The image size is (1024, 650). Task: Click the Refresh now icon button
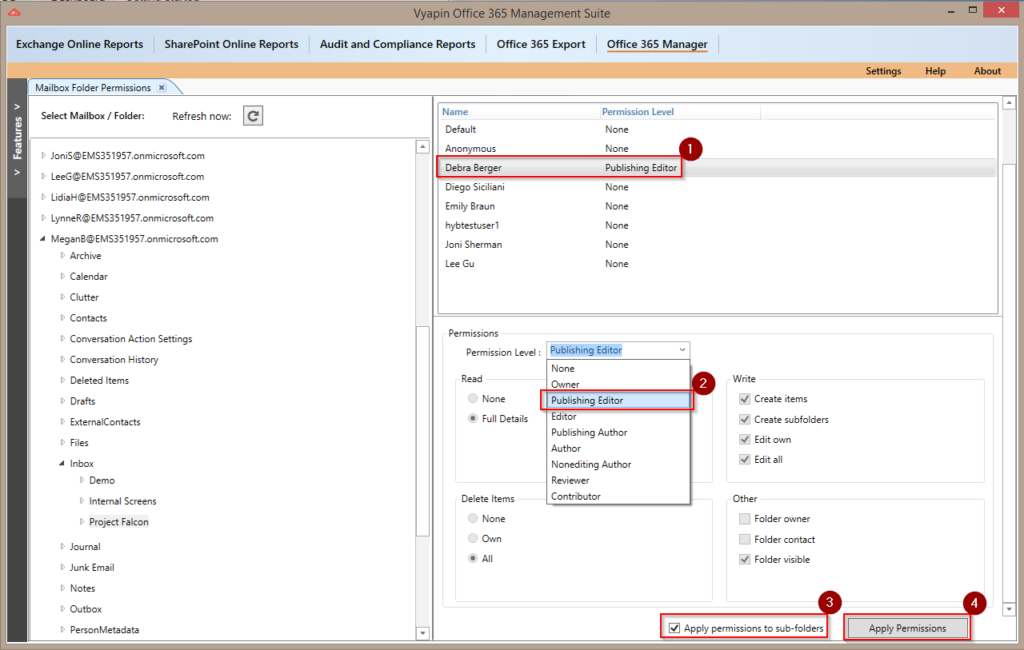pyautogui.click(x=253, y=116)
